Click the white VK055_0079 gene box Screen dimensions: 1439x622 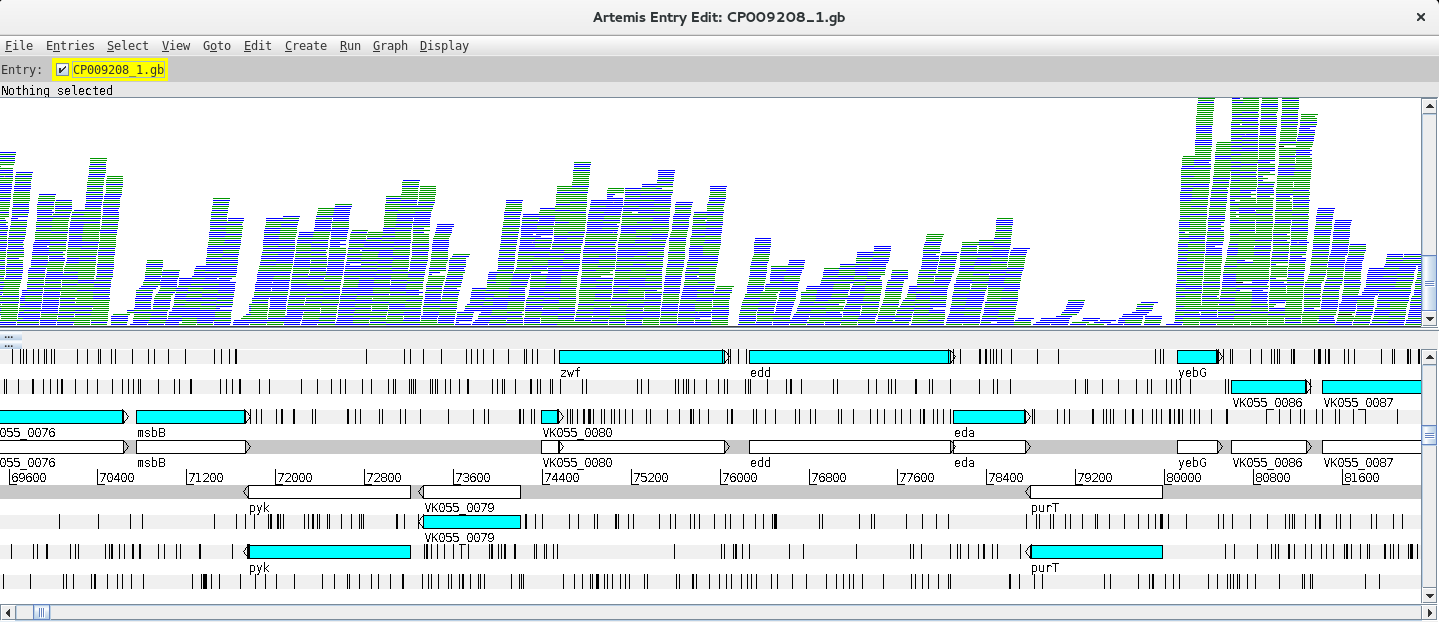click(x=471, y=492)
